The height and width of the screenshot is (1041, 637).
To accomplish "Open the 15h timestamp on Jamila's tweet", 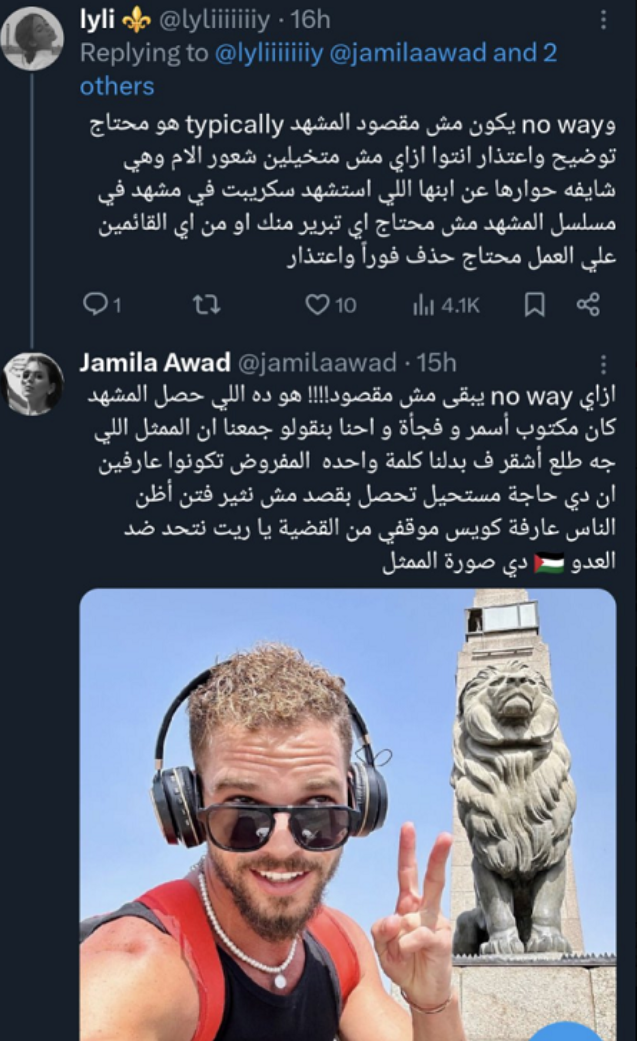I will click(x=436, y=363).
